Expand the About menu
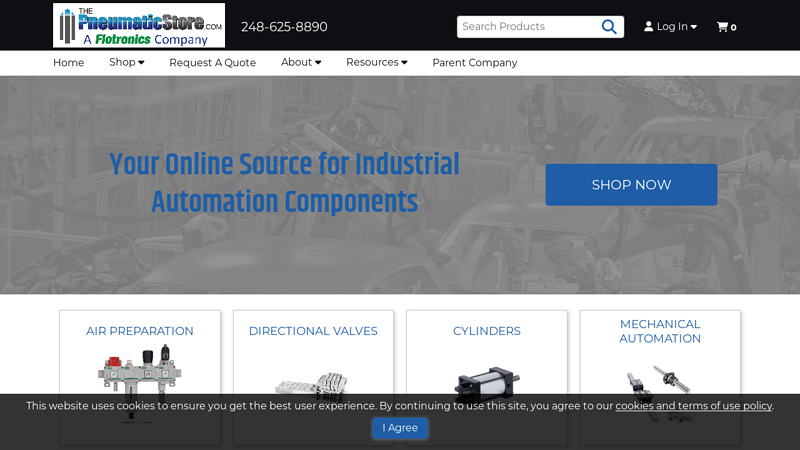The image size is (800, 450). [301, 62]
